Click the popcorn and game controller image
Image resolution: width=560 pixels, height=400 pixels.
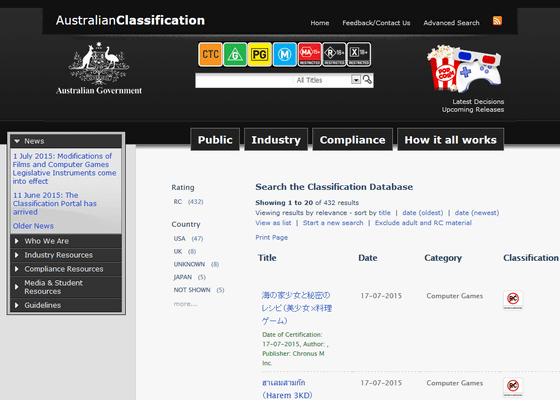(x=464, y=69)
